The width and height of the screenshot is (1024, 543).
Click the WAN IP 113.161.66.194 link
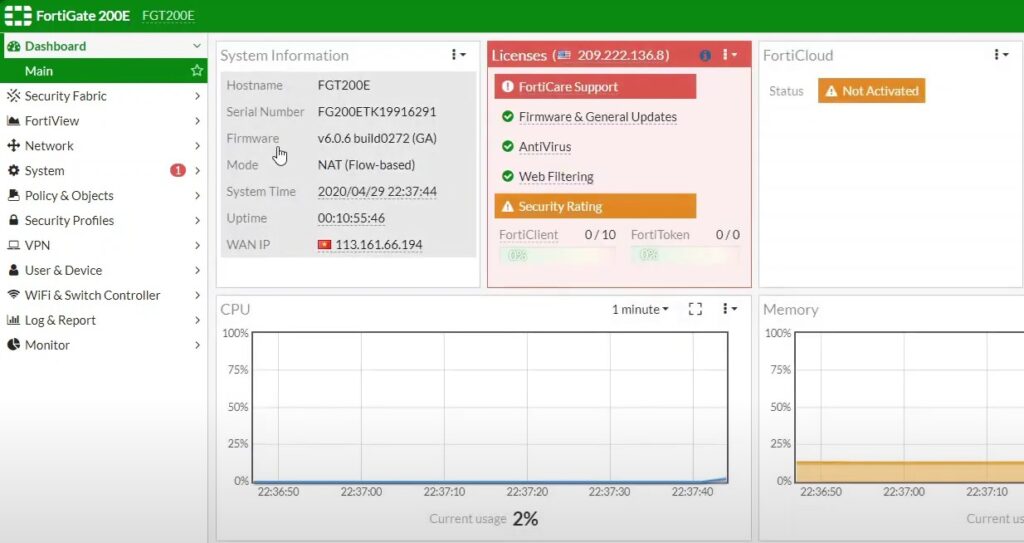pos(379,245)
